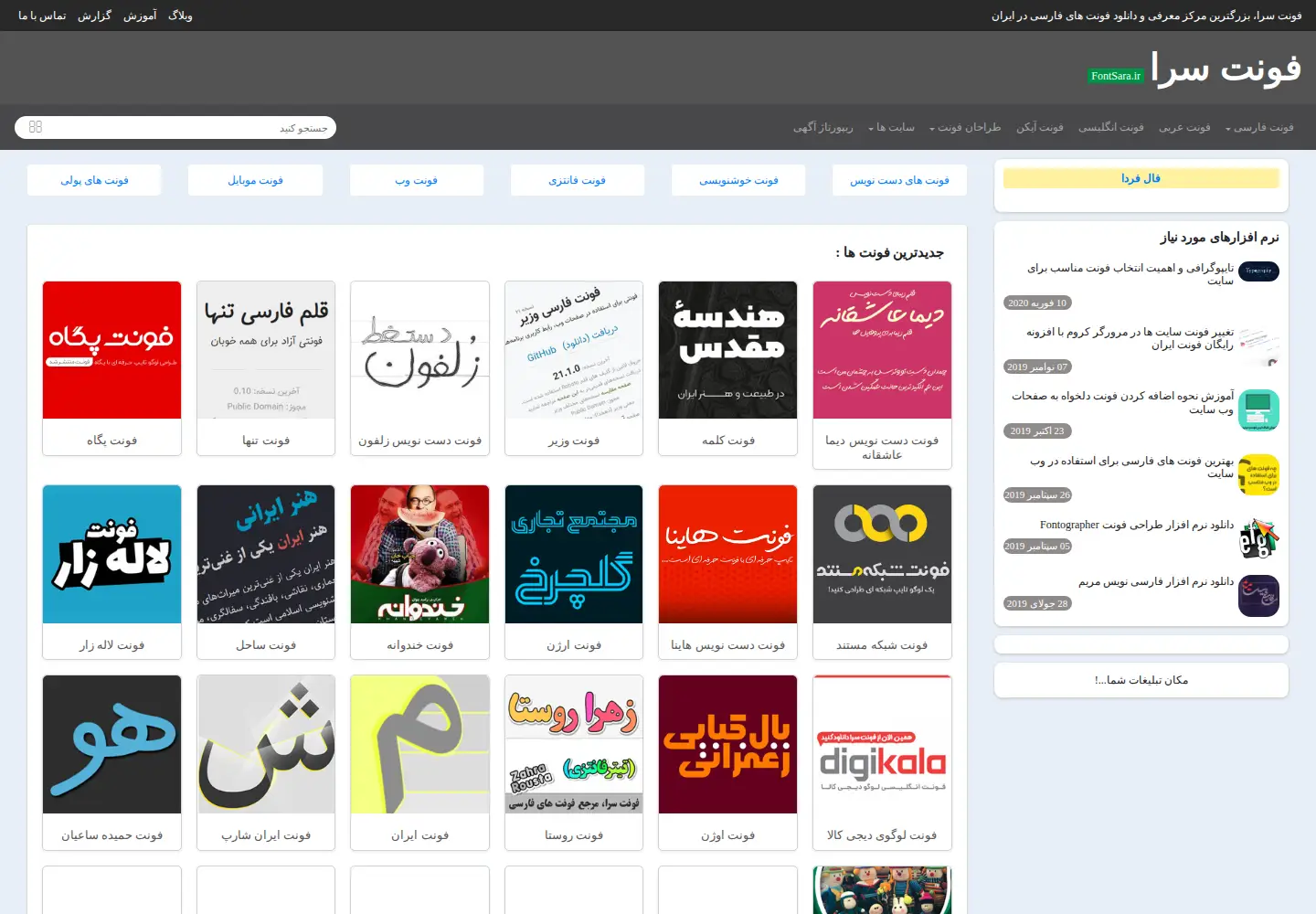Click the فال فردا yellow banner
Image resolution: width=1316 pixels, height=914 pixels.
click(x=1141, y=178)
